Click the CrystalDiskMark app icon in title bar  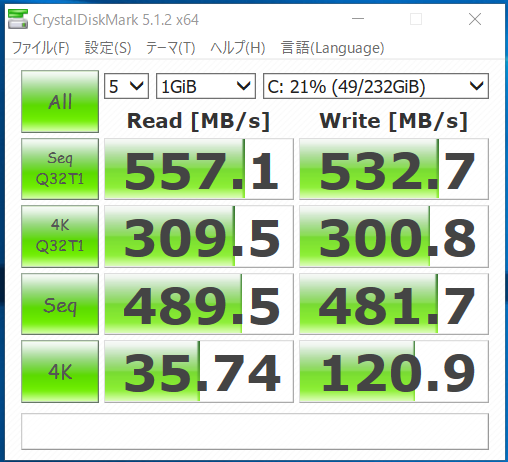[18, 19]
